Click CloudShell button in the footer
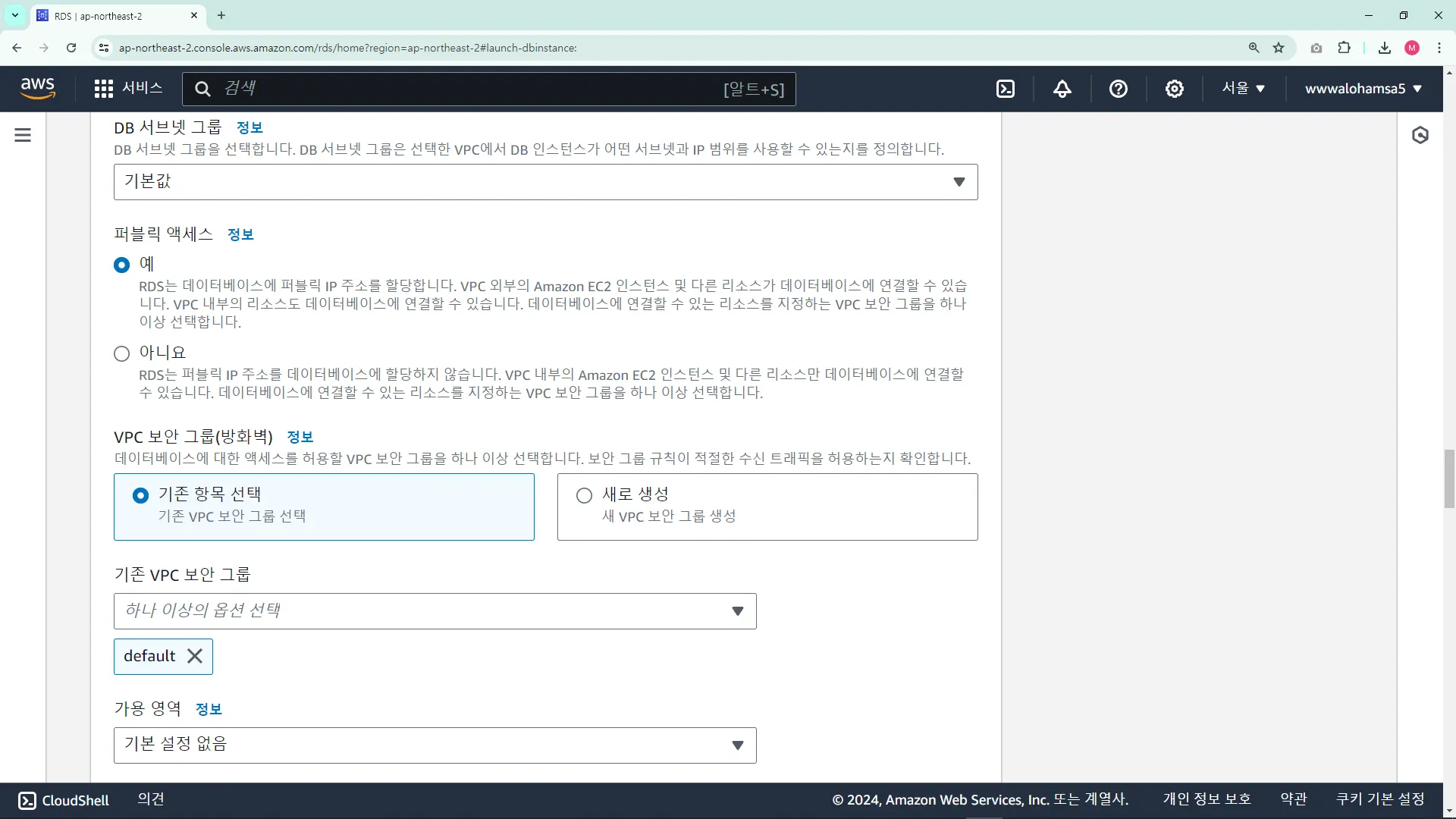Viewport: 1456px width, 819px height. (x=64, y=800)
